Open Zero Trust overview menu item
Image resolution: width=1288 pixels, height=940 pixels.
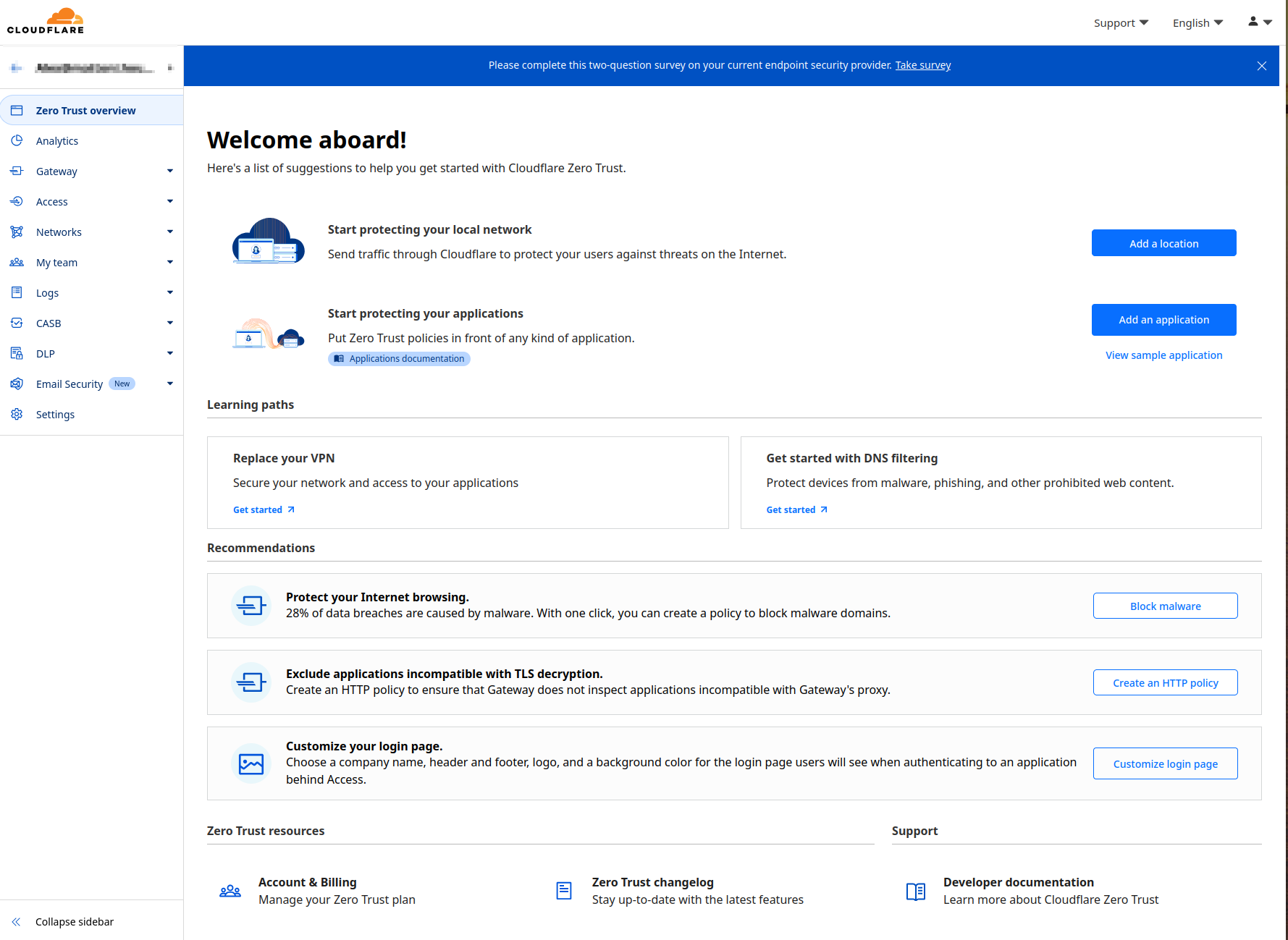pos(91,111)
